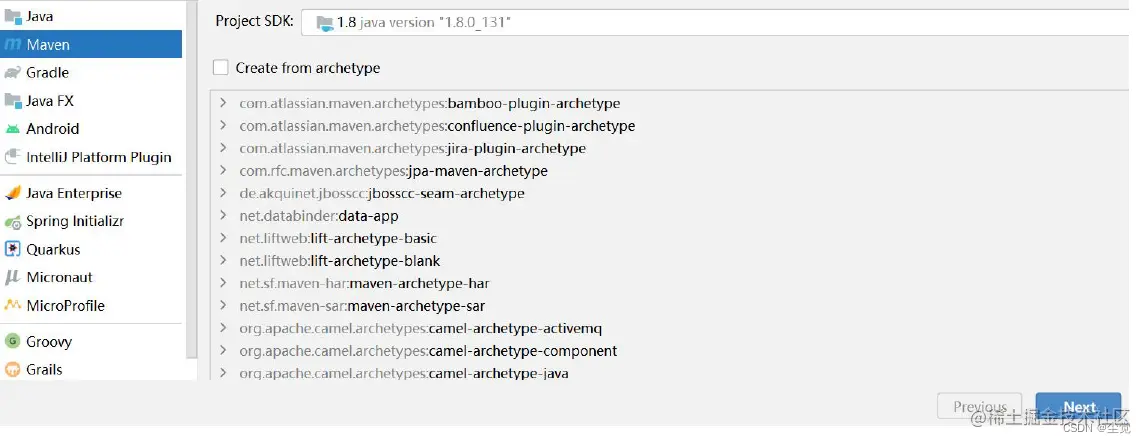The image size is (1146, 443).
Task: Expand jira-plugin-archetype node
Action: pyautogui.click(x=223, y=148)
